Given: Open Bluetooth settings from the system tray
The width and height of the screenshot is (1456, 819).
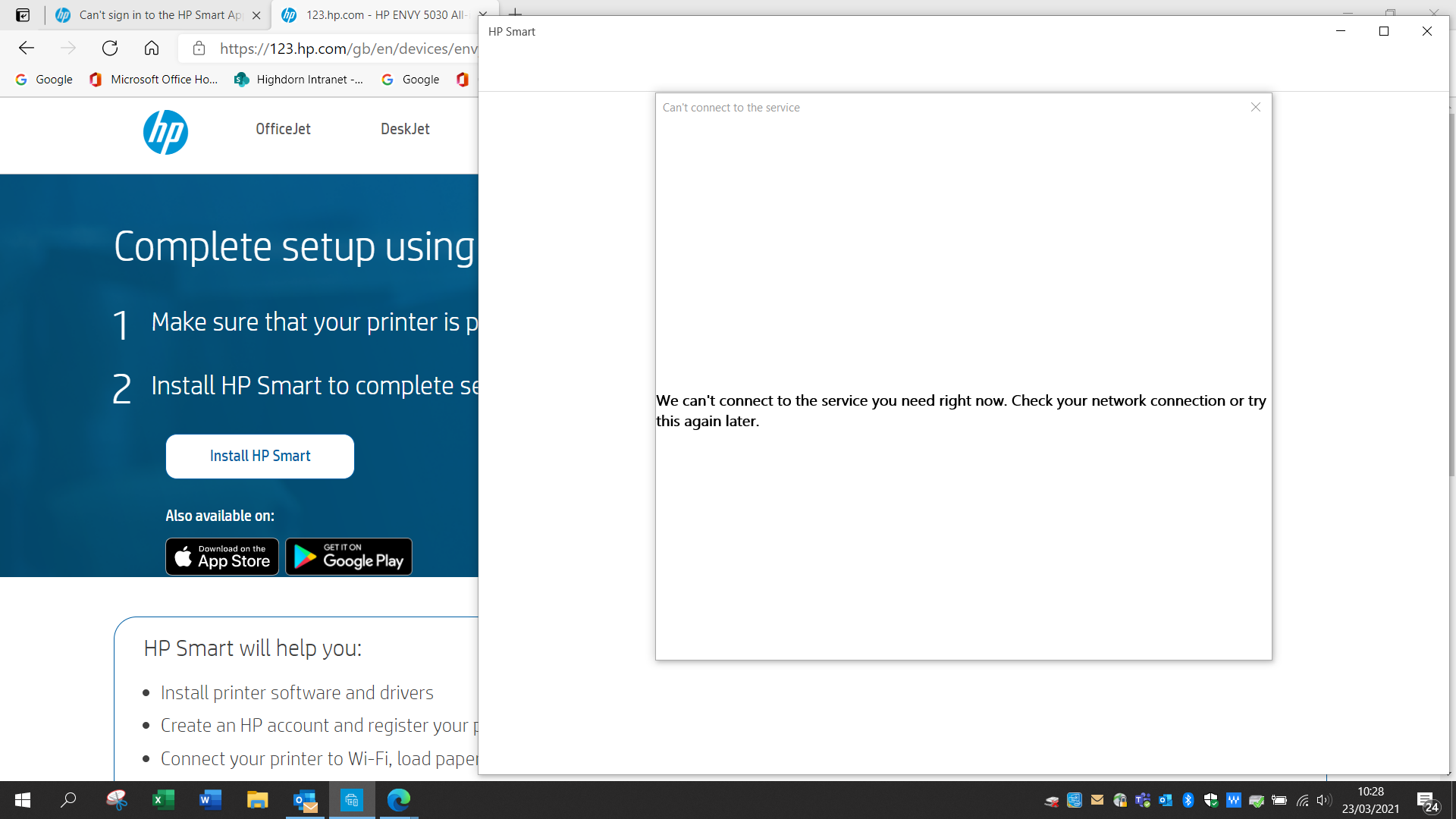Looking at the screenshot, I should pos(1188,800).
